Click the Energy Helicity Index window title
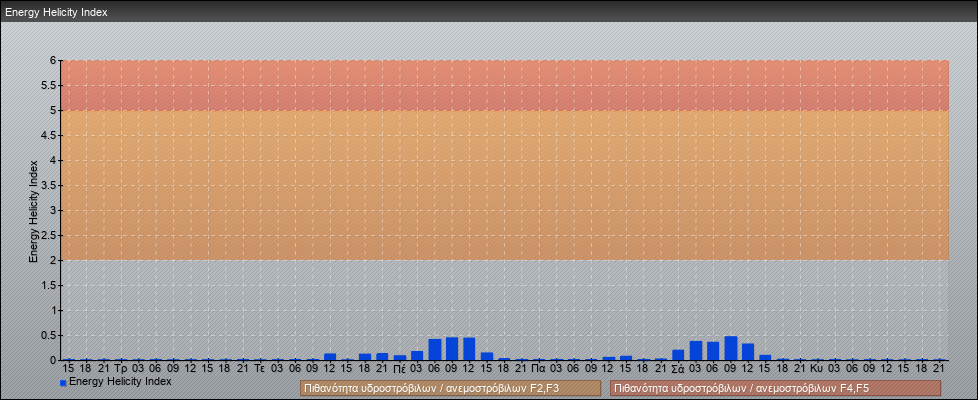 [x=56, y=12]
